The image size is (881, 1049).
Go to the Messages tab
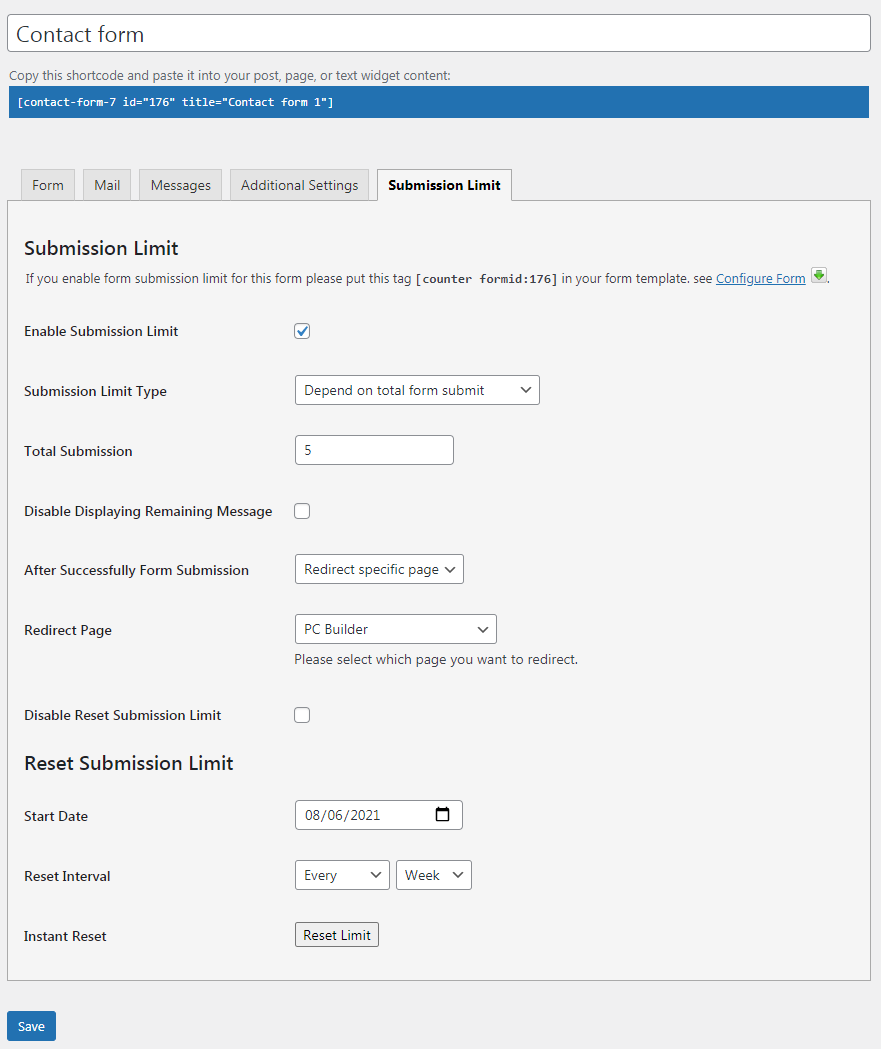point(181,185)
